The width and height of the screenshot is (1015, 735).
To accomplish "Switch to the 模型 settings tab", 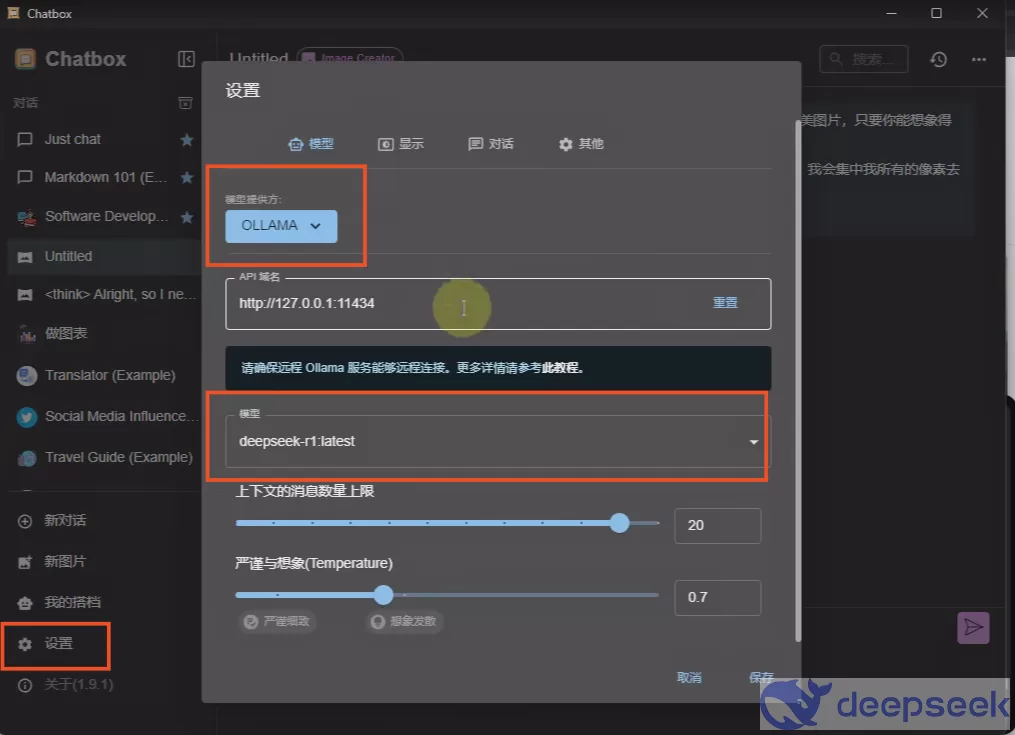I will (311, 144).
